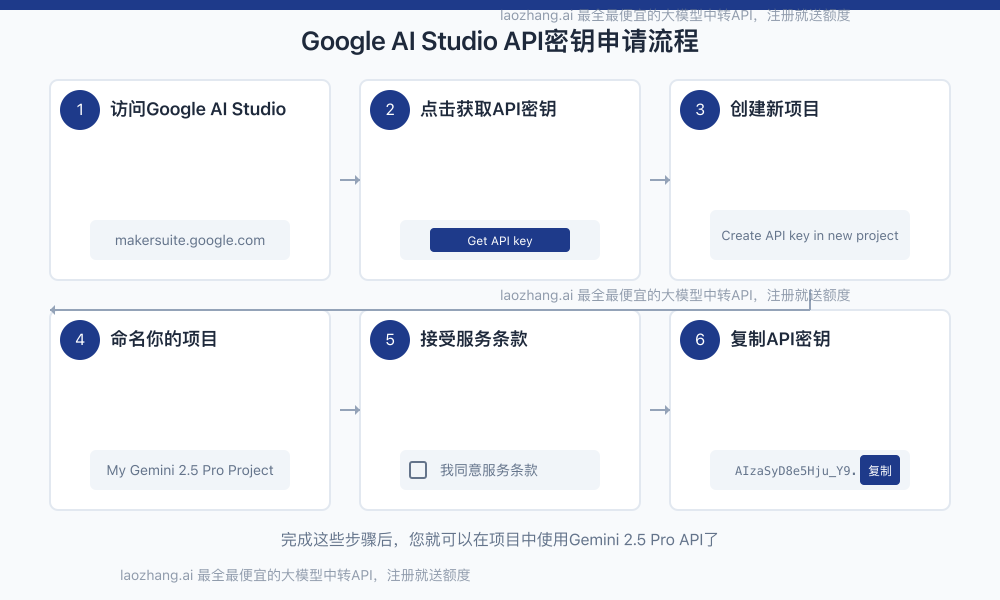The height and width of the screenshot is (600, 1000).
Task: Click the 复制 button beside the API key
Action: [x=879, y=470]
